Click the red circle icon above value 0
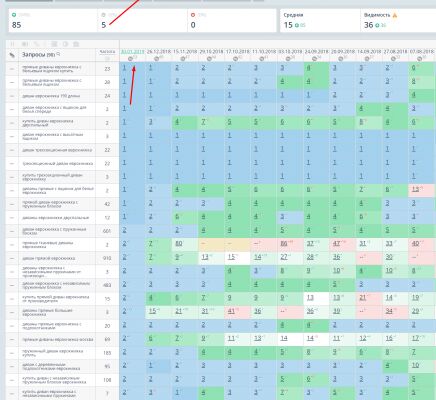This screenshot has height=400, width=436. 193,15
